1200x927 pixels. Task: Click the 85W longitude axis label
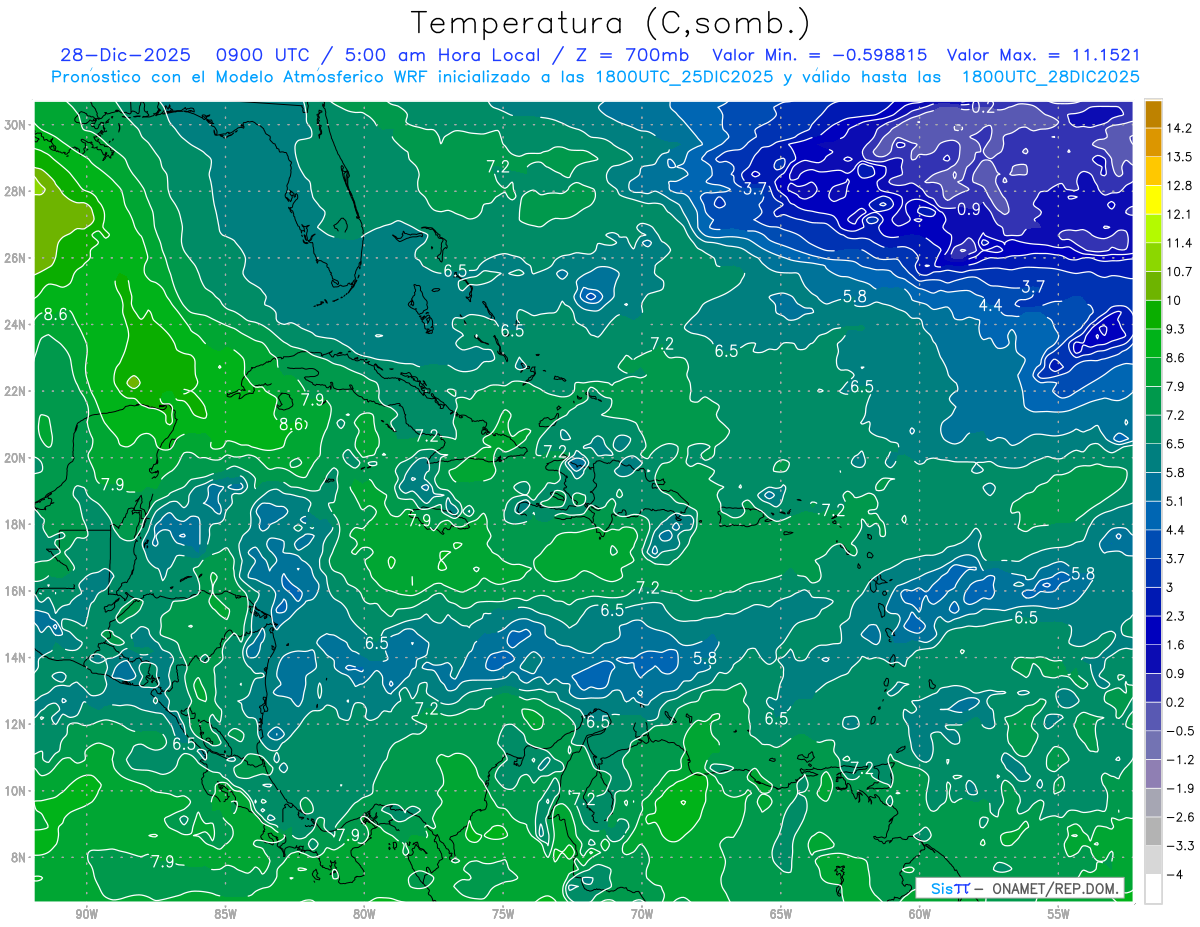[225, 915]
